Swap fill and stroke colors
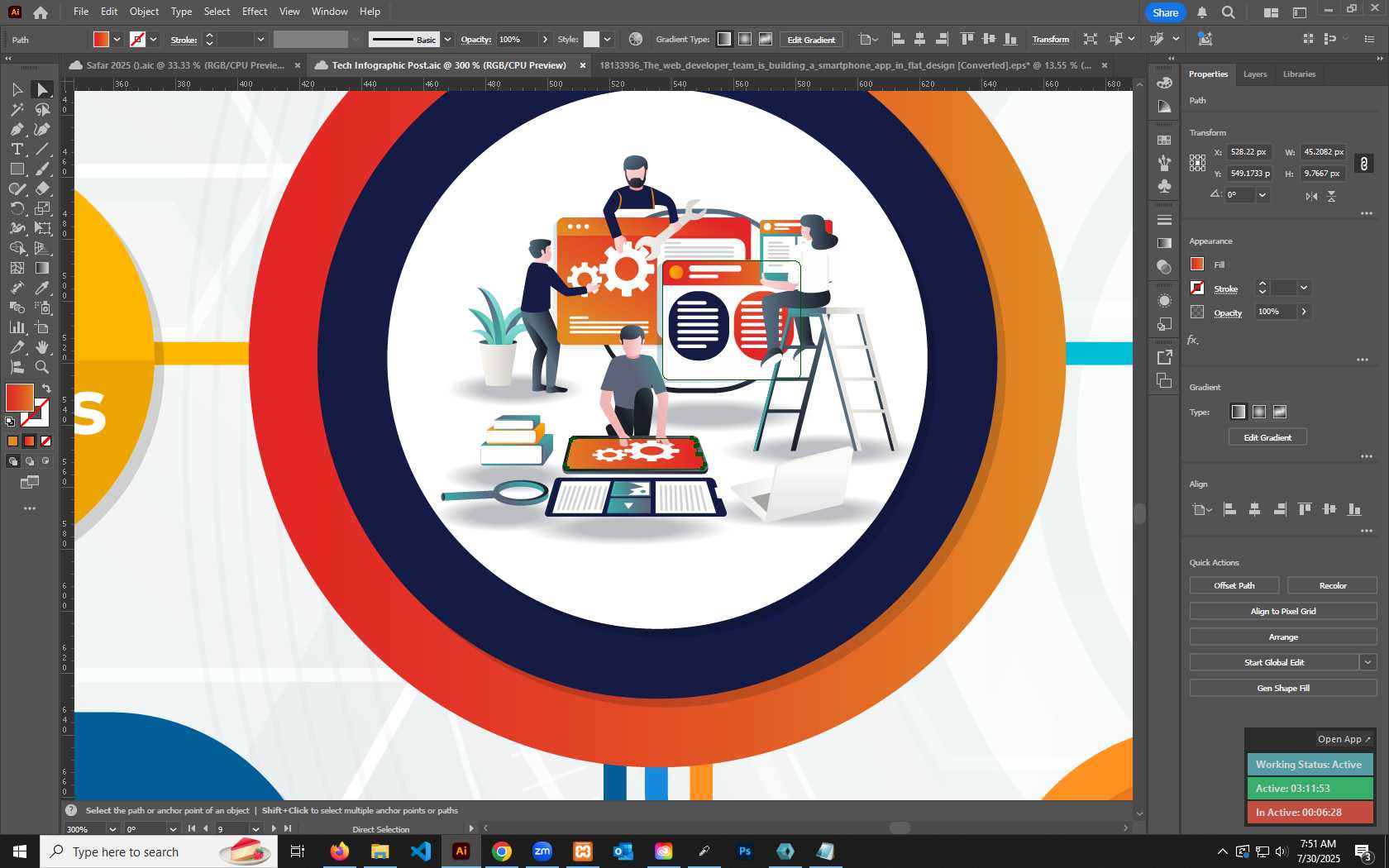This screenshot has height=868, width=1389. [46, 388]
